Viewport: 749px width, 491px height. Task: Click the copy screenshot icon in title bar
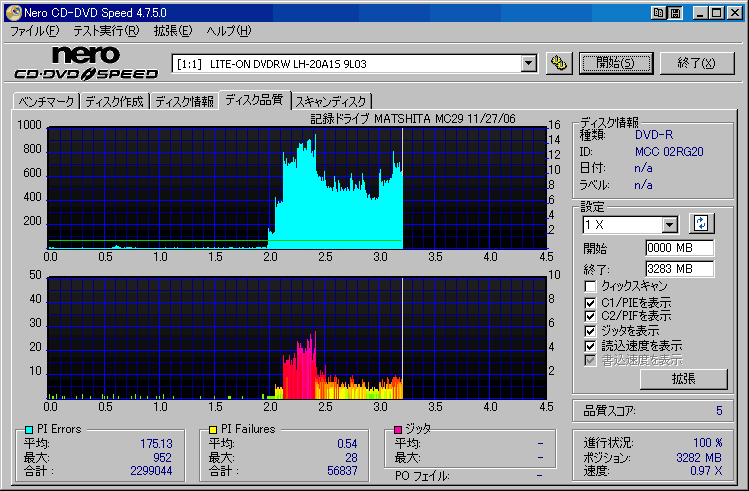[658, 13]
